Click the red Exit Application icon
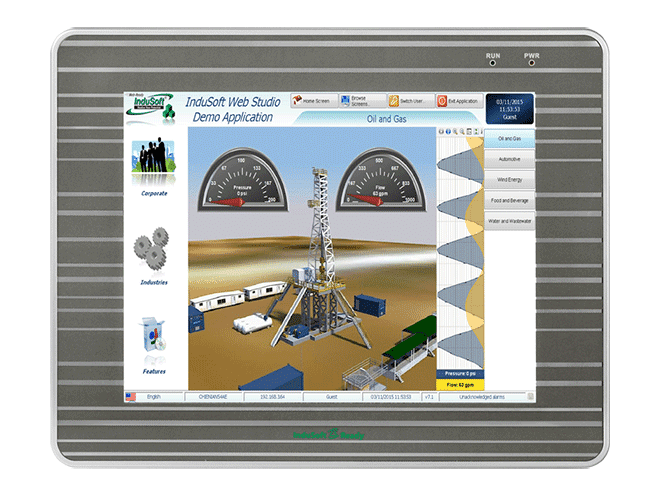 pos(442,101)
